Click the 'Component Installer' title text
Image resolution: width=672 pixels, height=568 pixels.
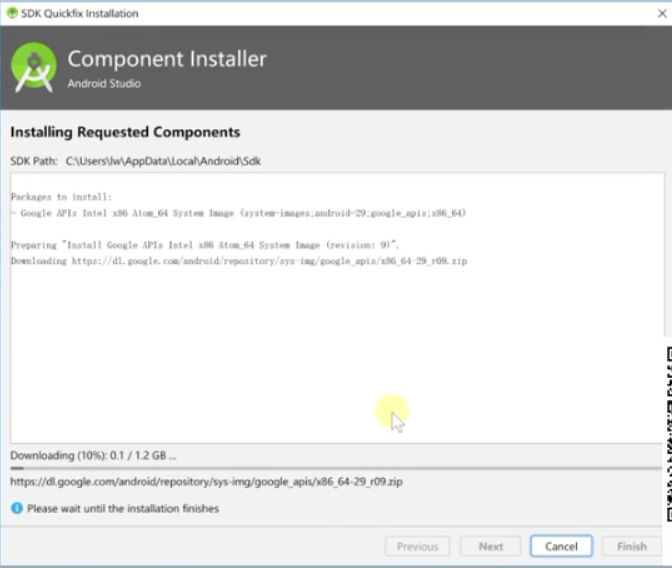point(167,59)
